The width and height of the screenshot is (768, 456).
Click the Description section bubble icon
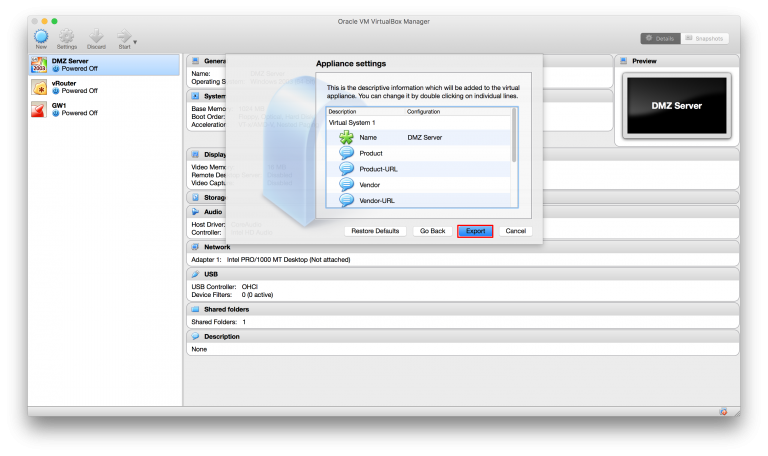click(x=195, y=336)
